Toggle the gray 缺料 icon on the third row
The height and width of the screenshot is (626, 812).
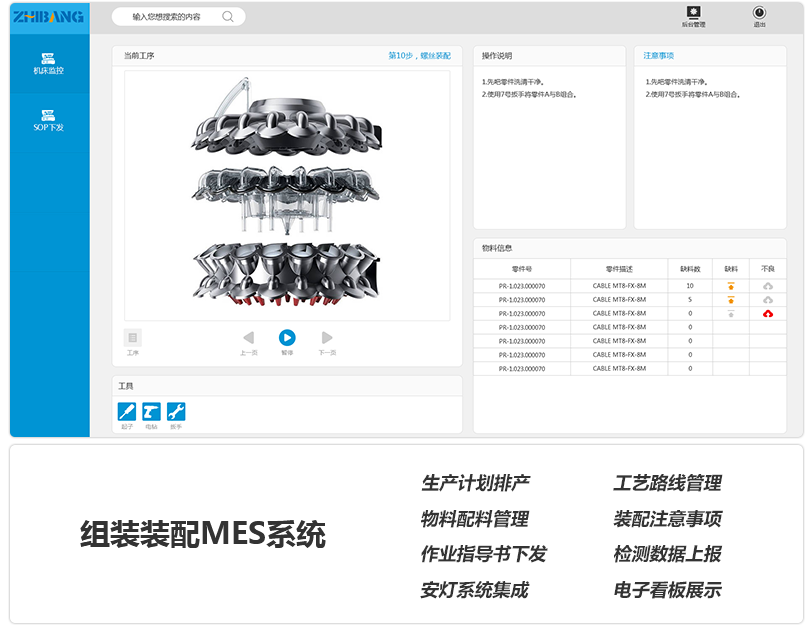coord(731,314)
